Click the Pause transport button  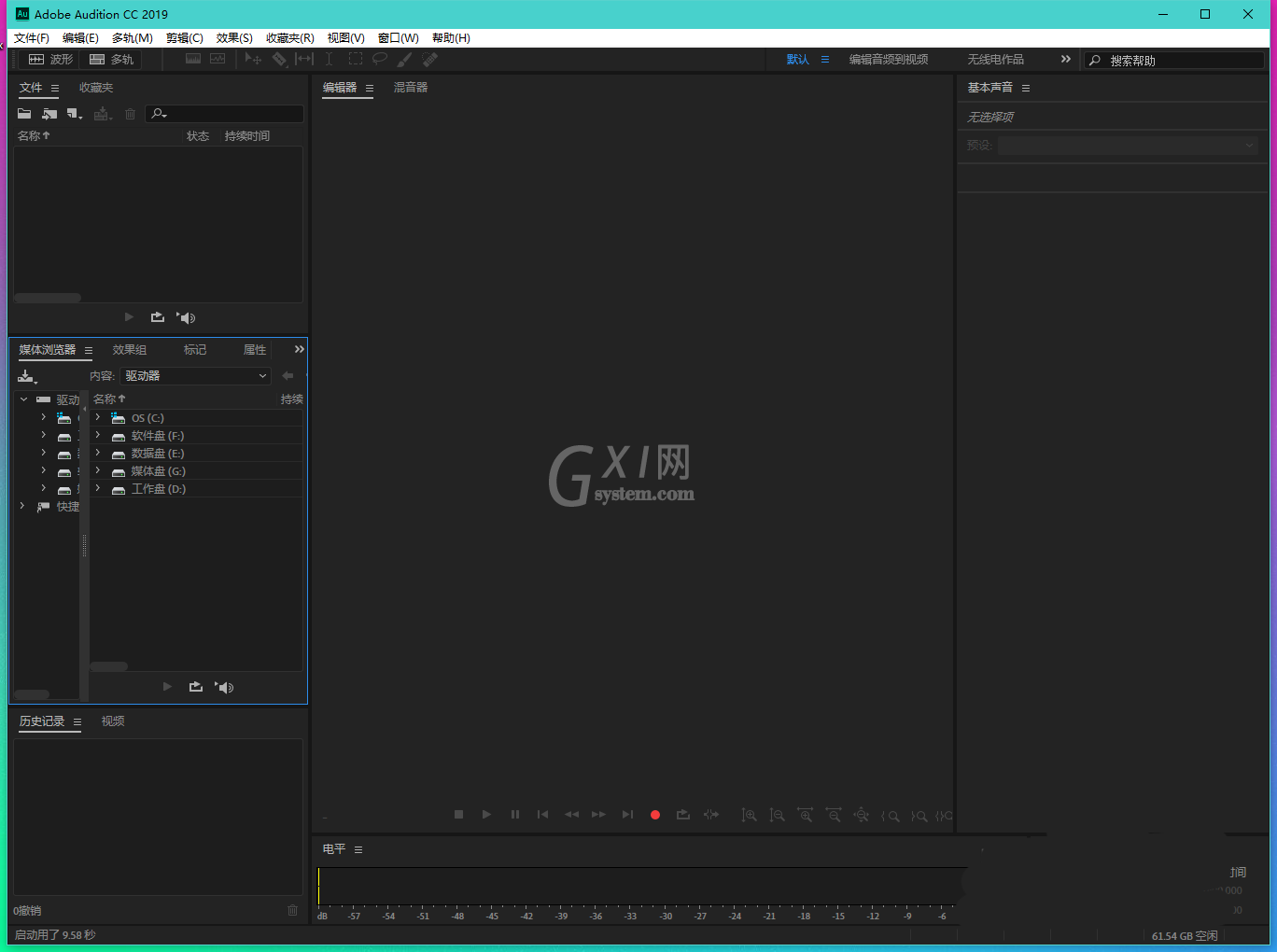pos(514,815)
